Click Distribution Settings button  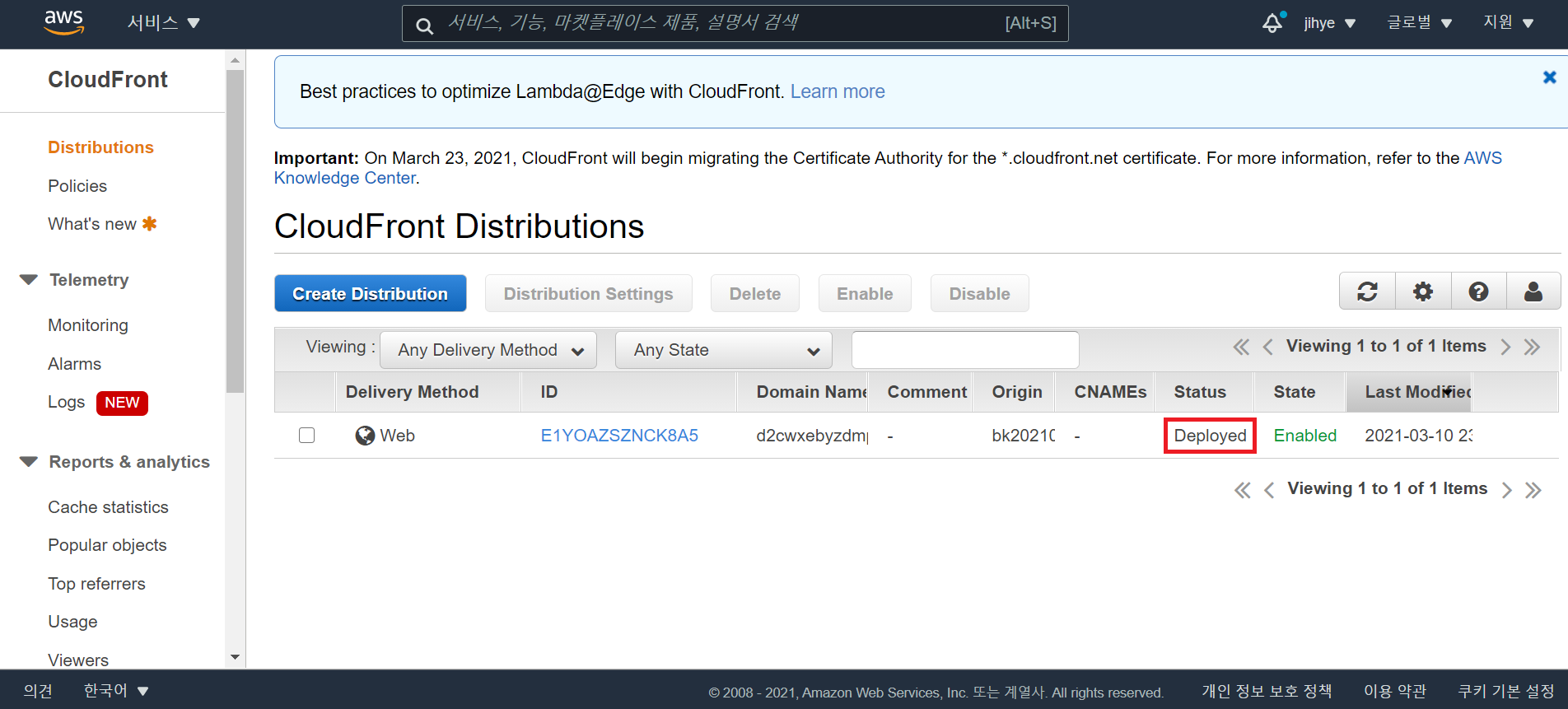pyautogui.click(x=588, y=293)
